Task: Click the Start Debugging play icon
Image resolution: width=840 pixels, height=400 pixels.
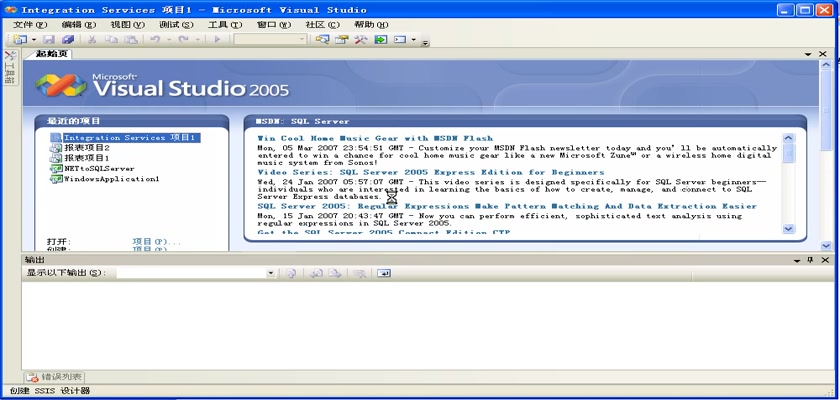Action: tap(217, 40)
